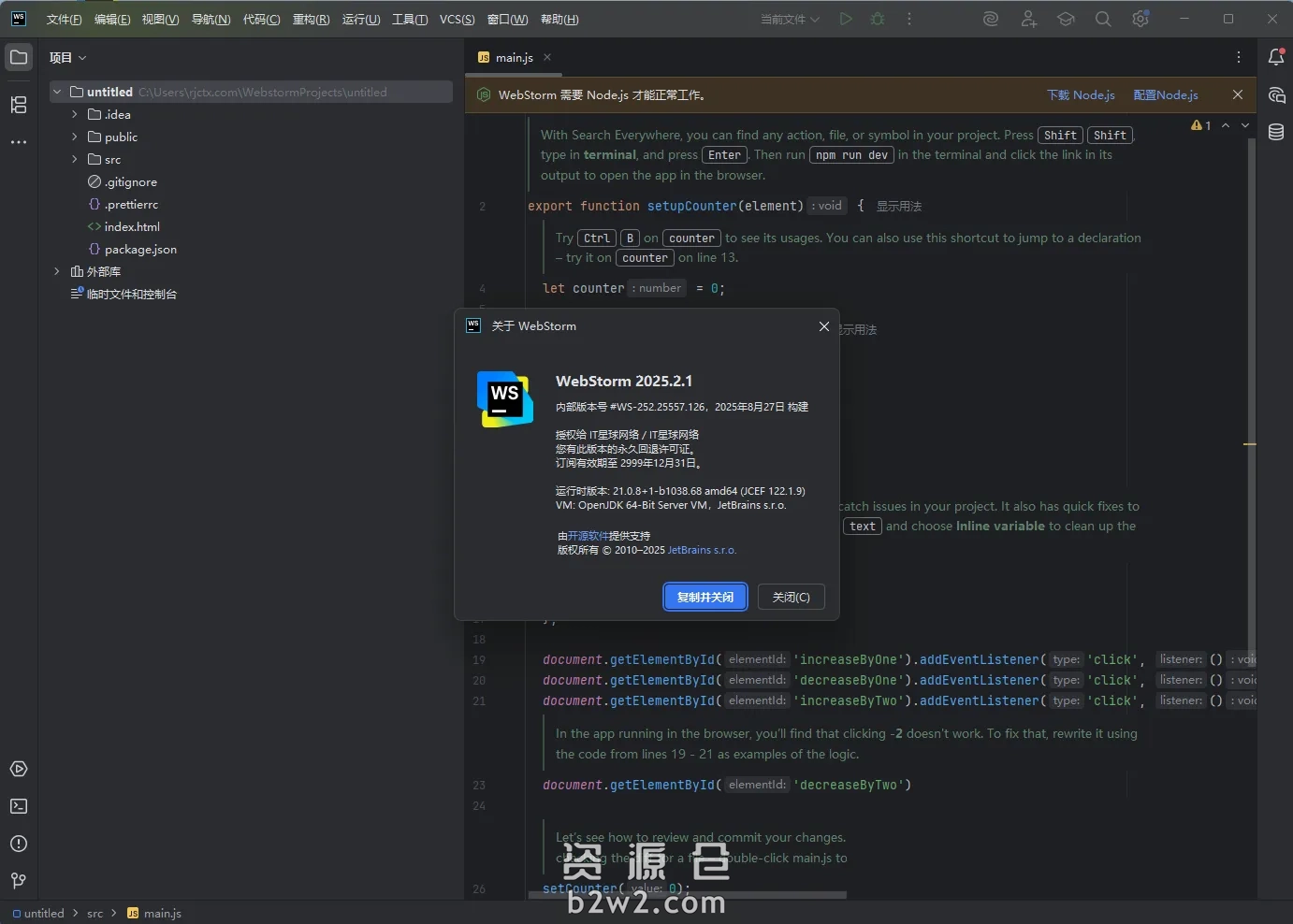Open the Terminal tool window

(19, 806)
